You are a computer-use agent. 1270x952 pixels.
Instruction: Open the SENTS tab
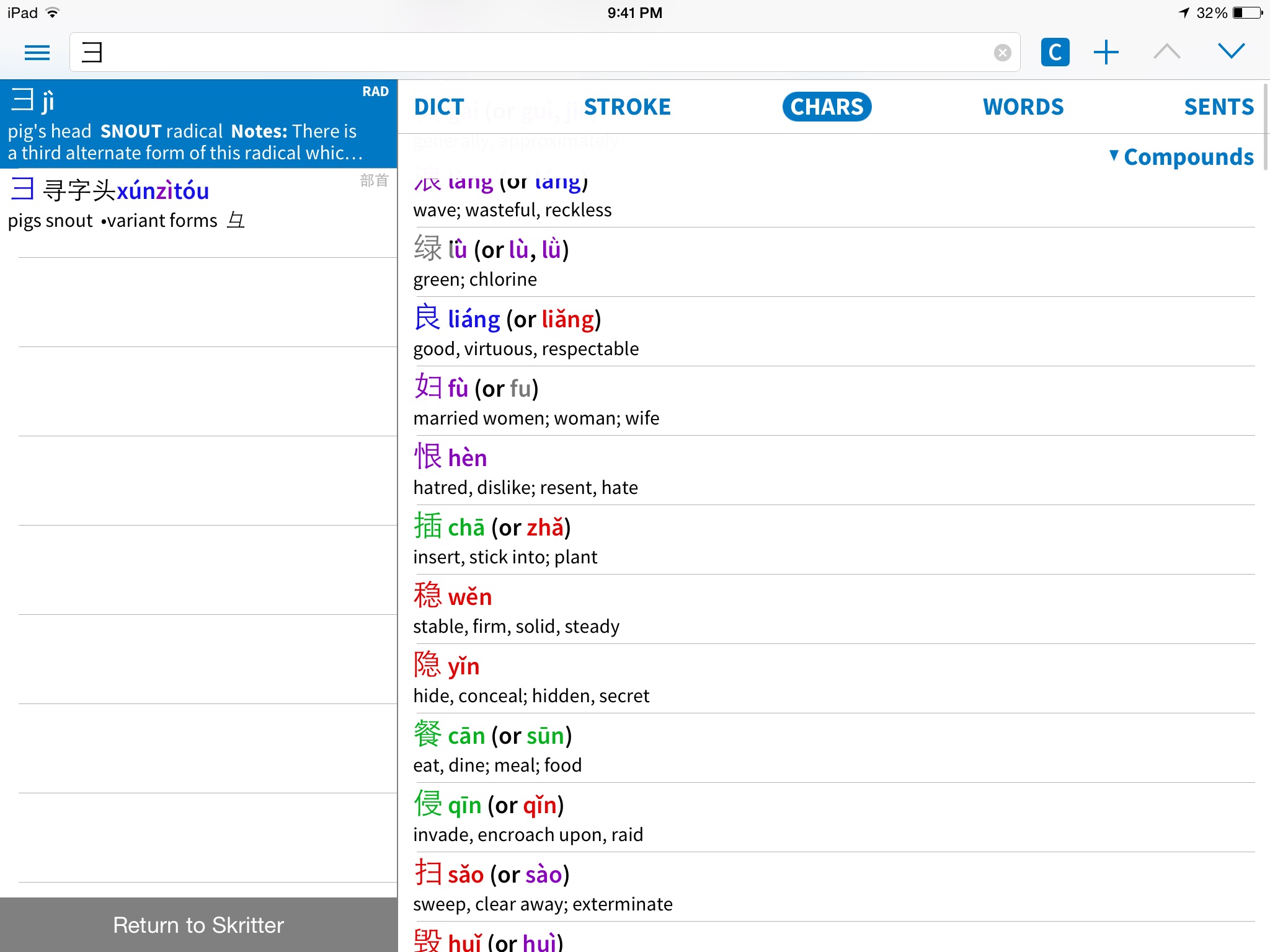(x=1219, y=107)
